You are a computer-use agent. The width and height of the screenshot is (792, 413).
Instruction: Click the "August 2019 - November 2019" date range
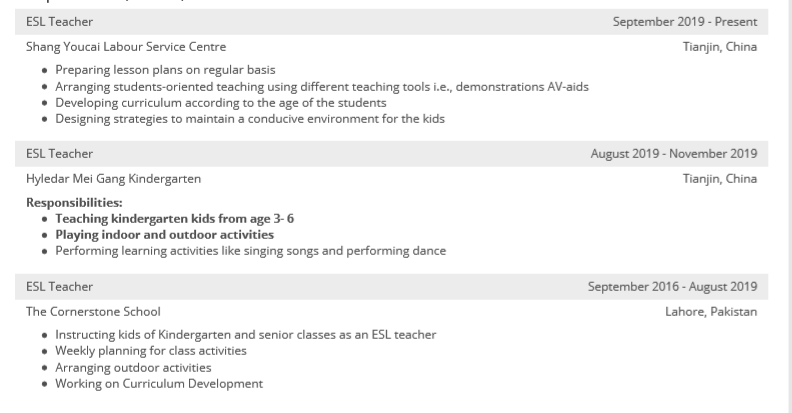point(672,154)
